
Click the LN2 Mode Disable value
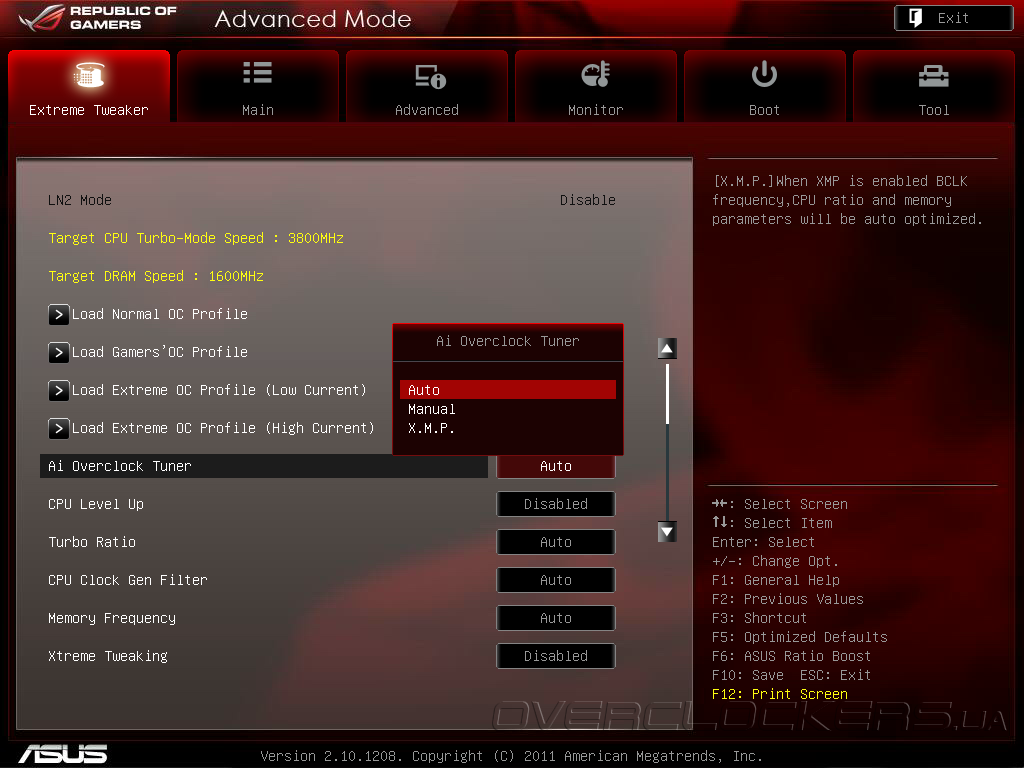pos(588,200)
